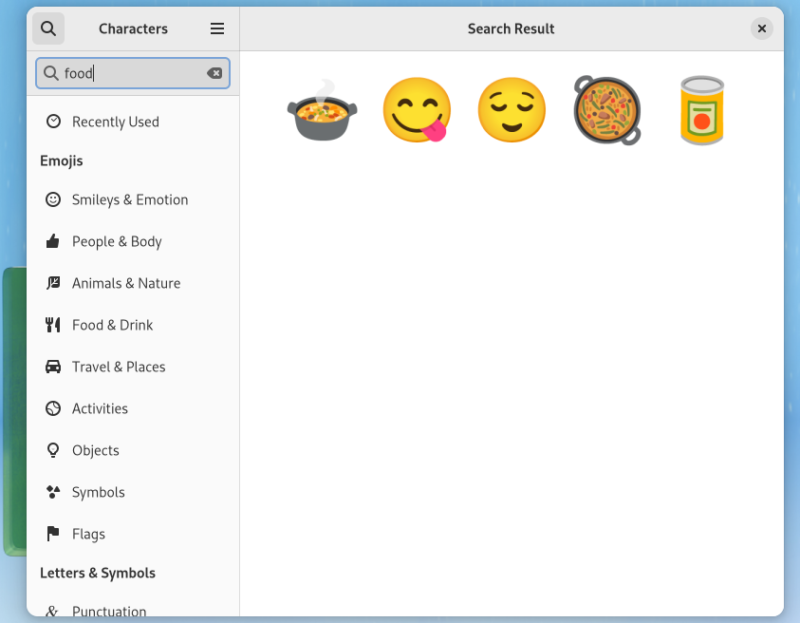Open the Flags category
Screen dimensions: 800x623
tap(133, 534)
